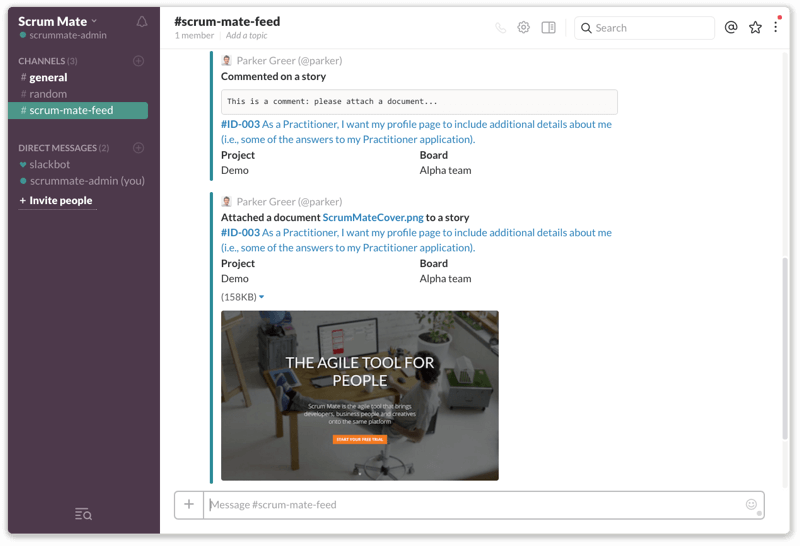Click Parker Greer avatar in attachment message
This screenshot has width=800, height=546.
click(227, 202)
